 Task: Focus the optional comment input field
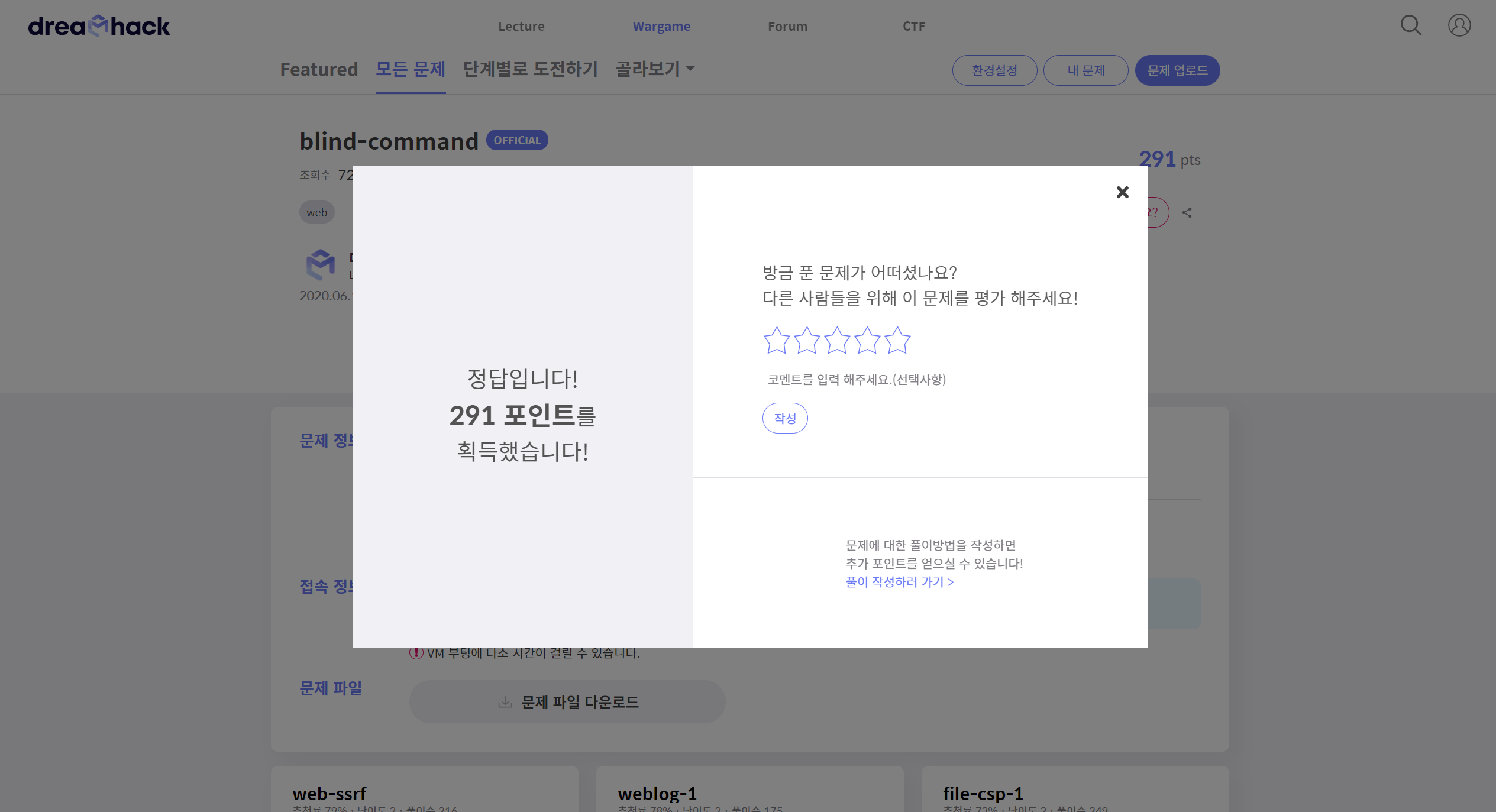(919, 380)
